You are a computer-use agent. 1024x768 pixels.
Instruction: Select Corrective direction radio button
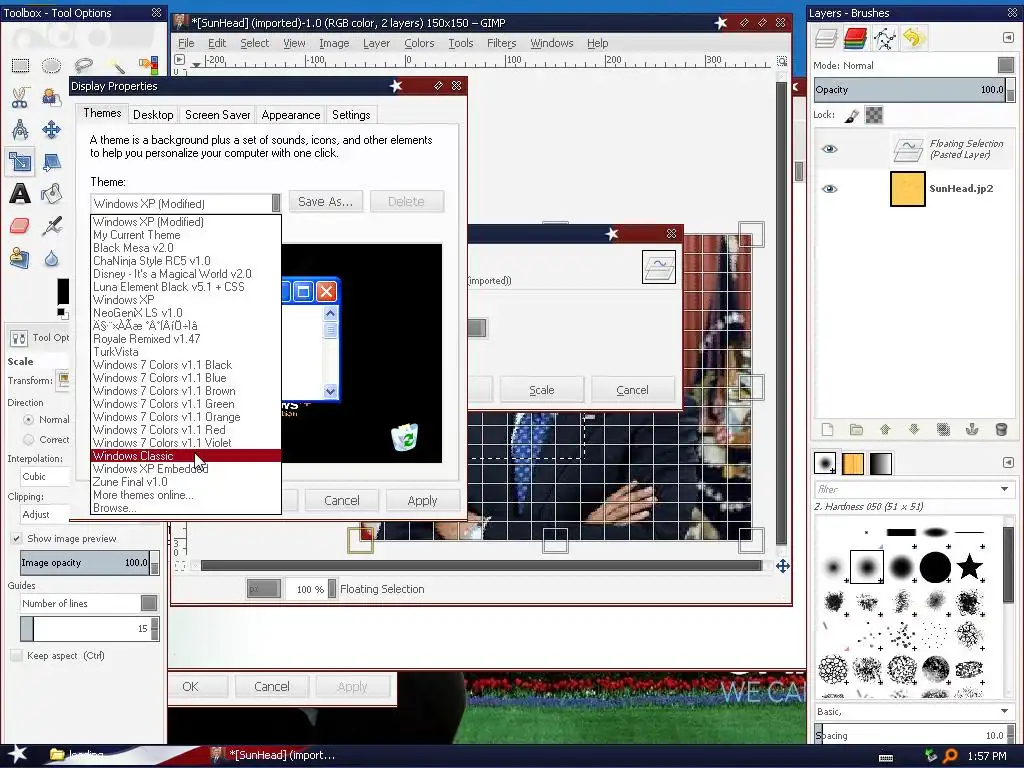point(28,440)
